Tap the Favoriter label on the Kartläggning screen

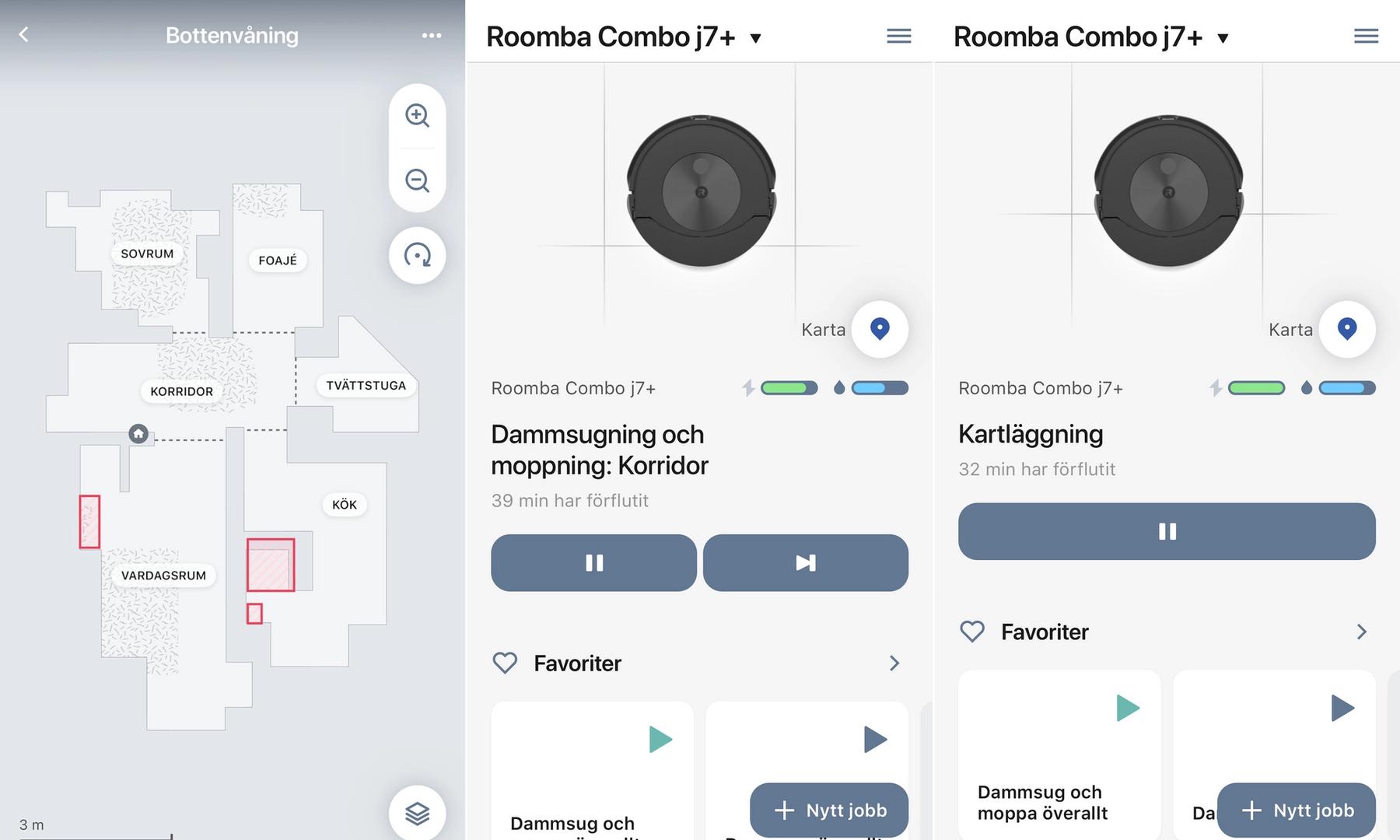point(1045,632)
